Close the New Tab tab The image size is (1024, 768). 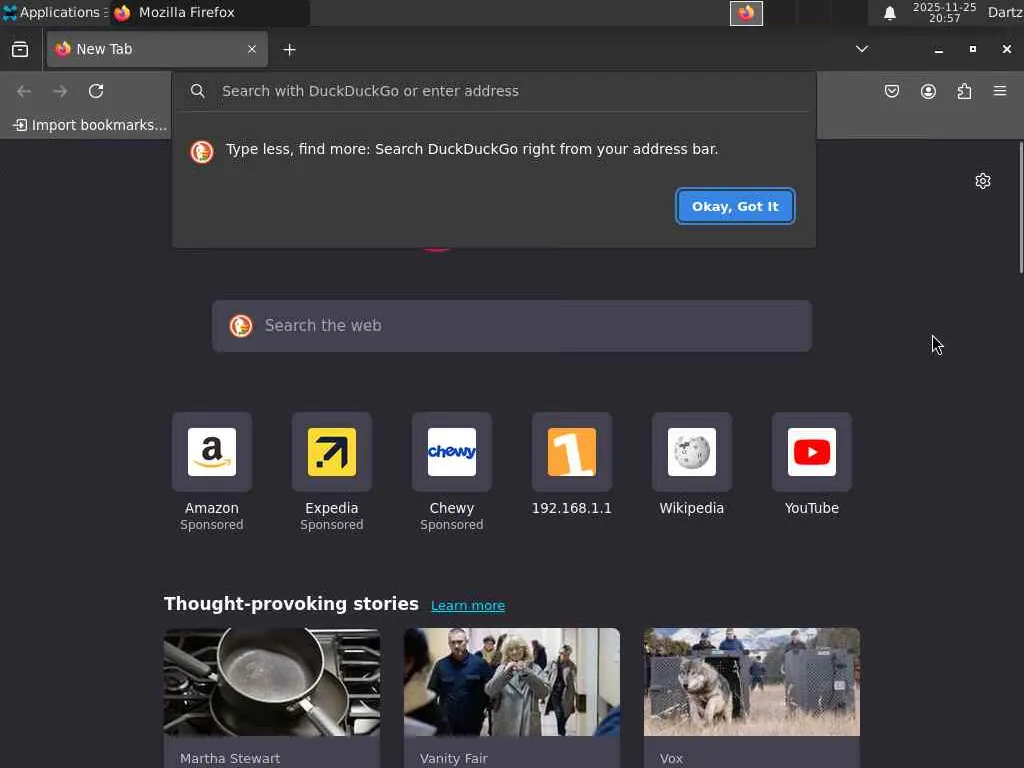(251, 50)
